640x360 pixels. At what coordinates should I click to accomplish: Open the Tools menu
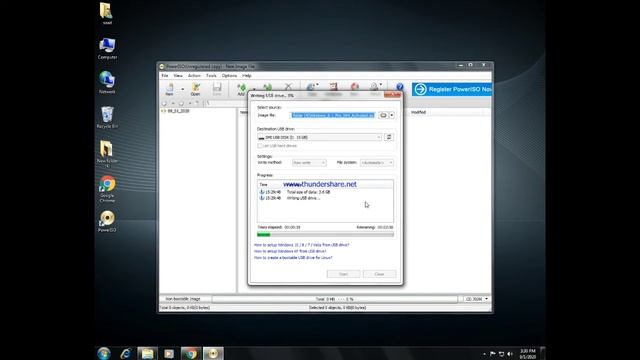pos(211,76)
